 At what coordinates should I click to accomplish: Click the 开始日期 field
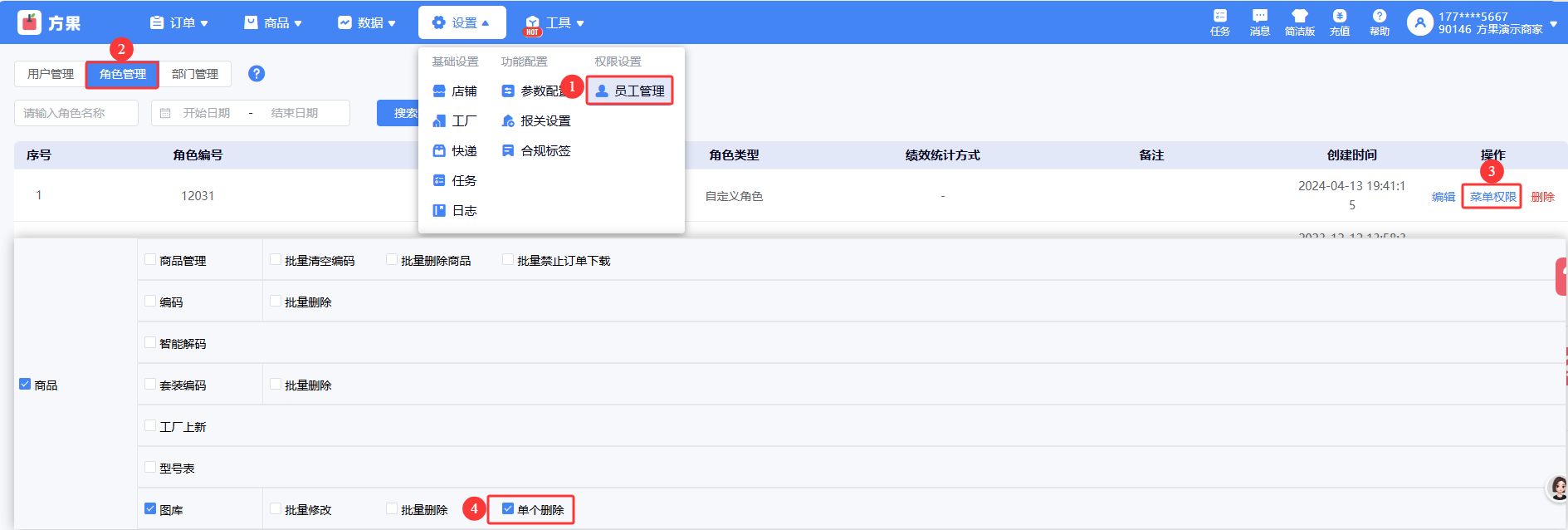pos(207,113)
